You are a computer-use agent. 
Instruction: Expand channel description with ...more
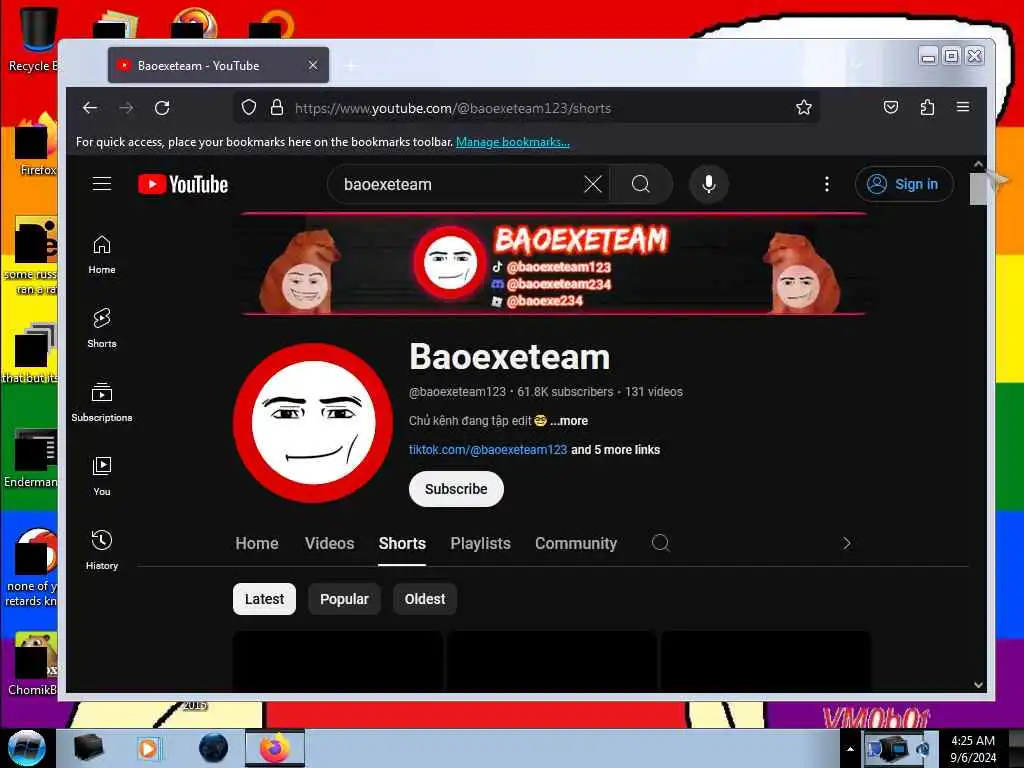[x=568, y=421]
